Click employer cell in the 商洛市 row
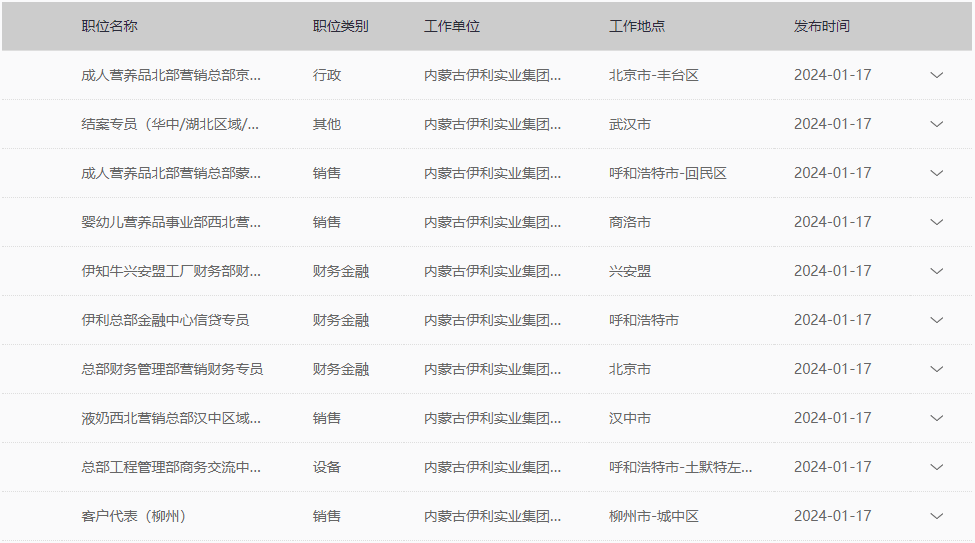Screen dimensions: 975x543 [x=492, y=222]
